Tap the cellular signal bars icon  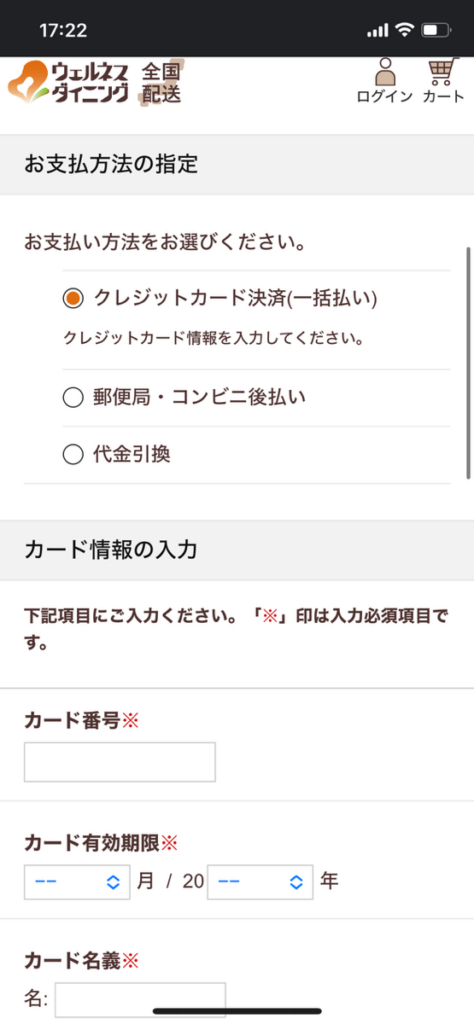click(x=378, y=31)
